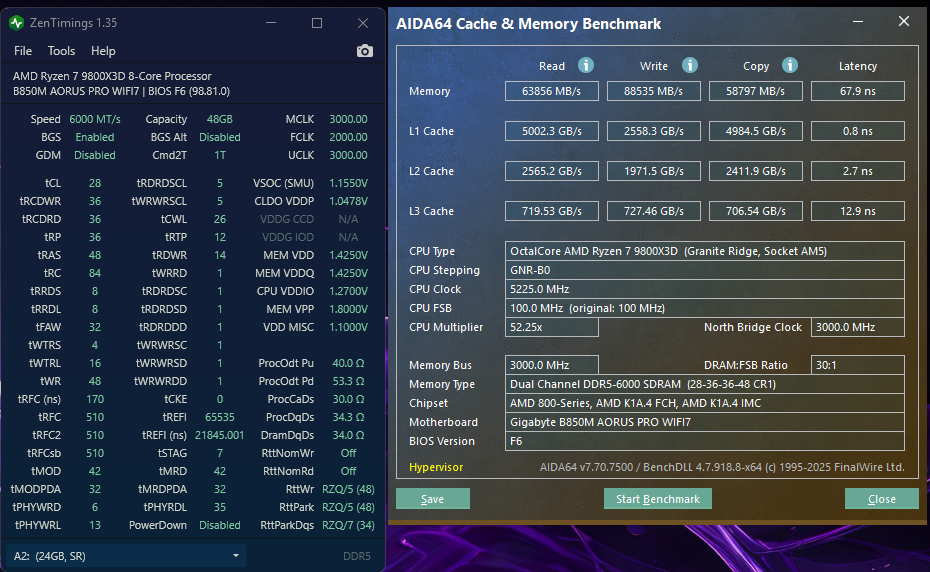Select Memory Read value 63856 MB/s
The image size is (930, 572).
(552, 91)
